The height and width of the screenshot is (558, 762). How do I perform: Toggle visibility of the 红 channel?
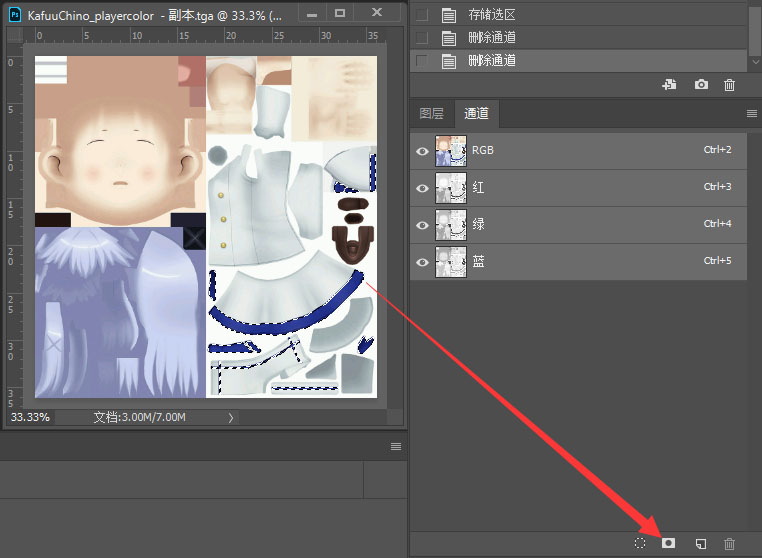(x=422, y=187)
